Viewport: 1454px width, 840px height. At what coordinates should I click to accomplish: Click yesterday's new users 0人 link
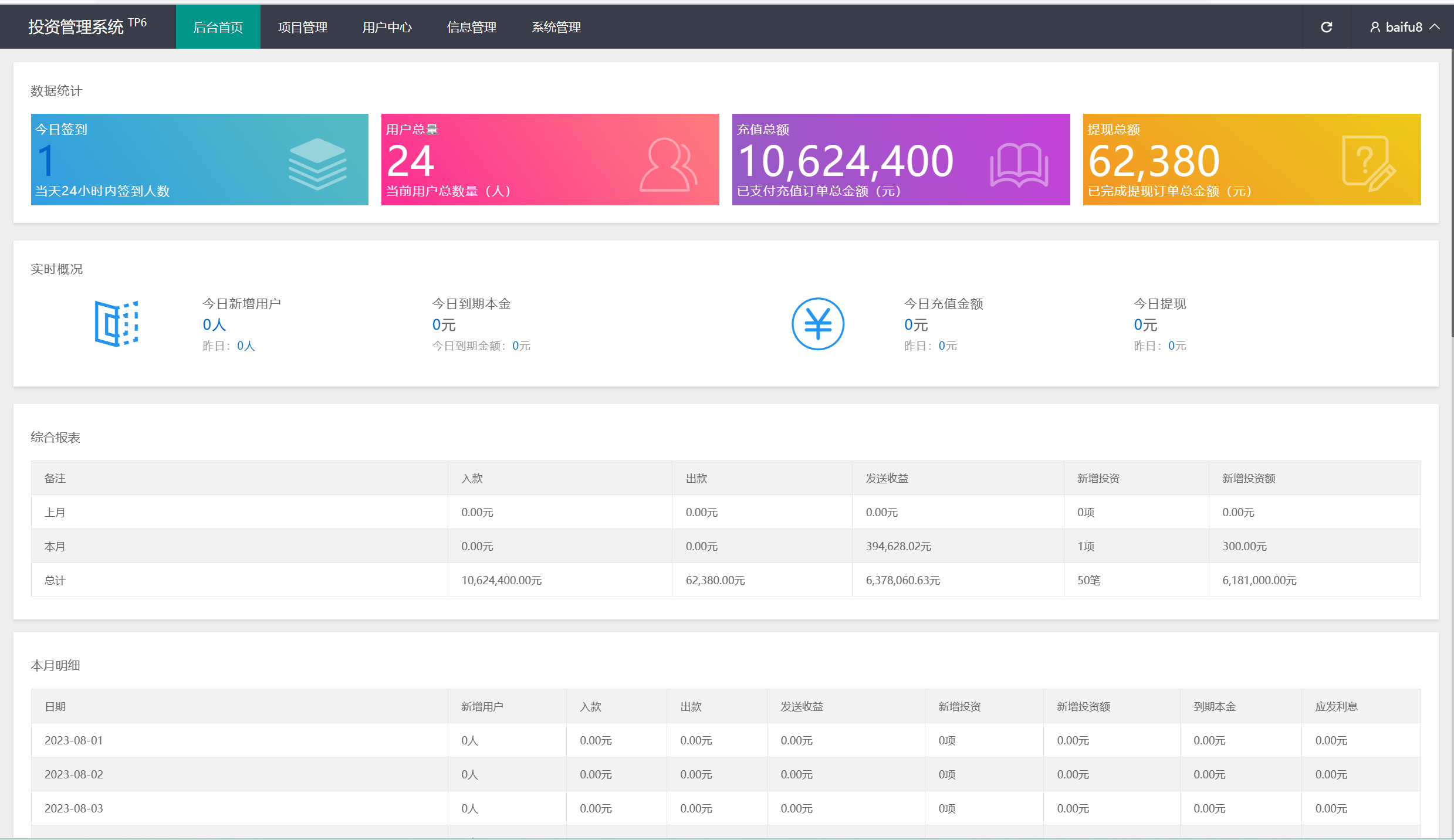(245, 346)
